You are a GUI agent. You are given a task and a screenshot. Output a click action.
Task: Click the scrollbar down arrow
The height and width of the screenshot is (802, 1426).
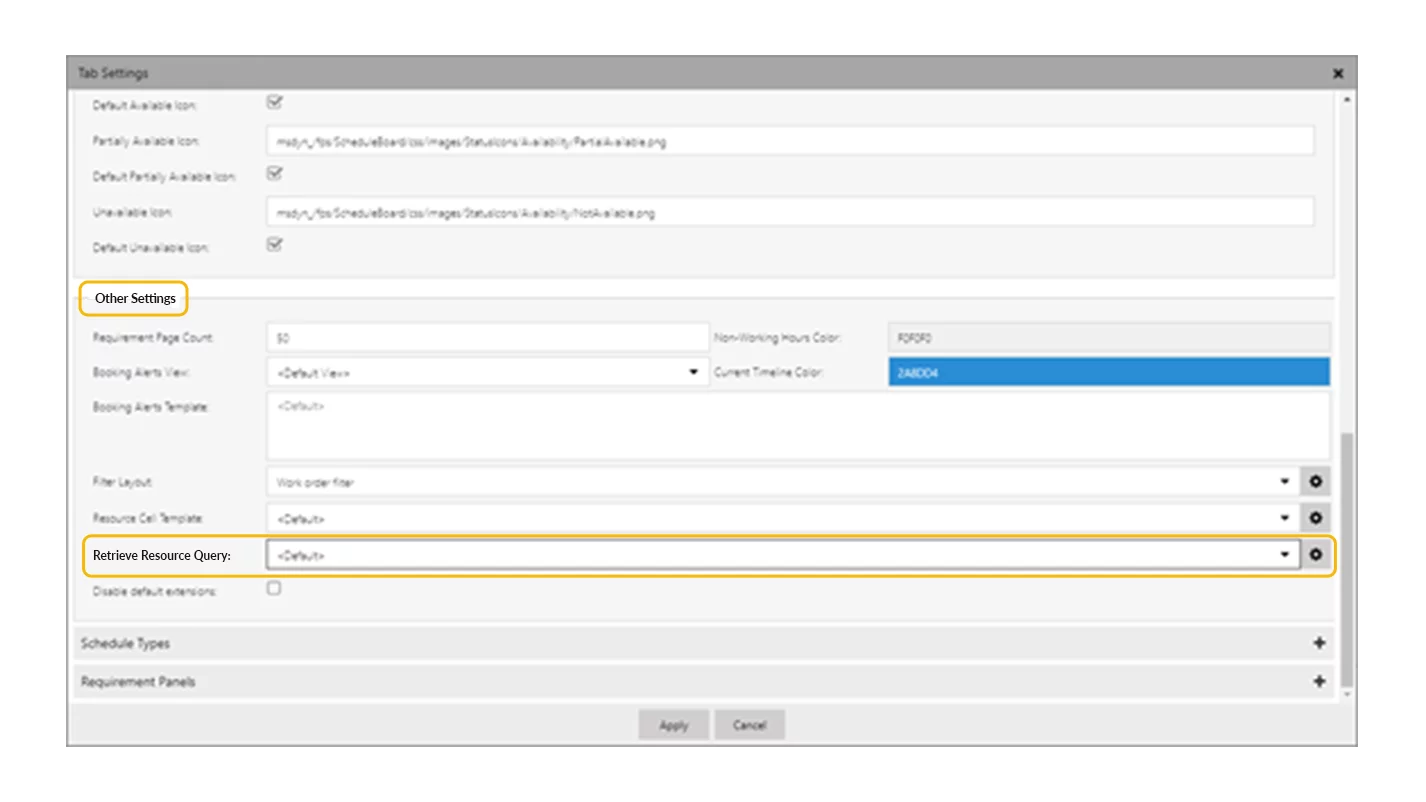(1346, 693)
